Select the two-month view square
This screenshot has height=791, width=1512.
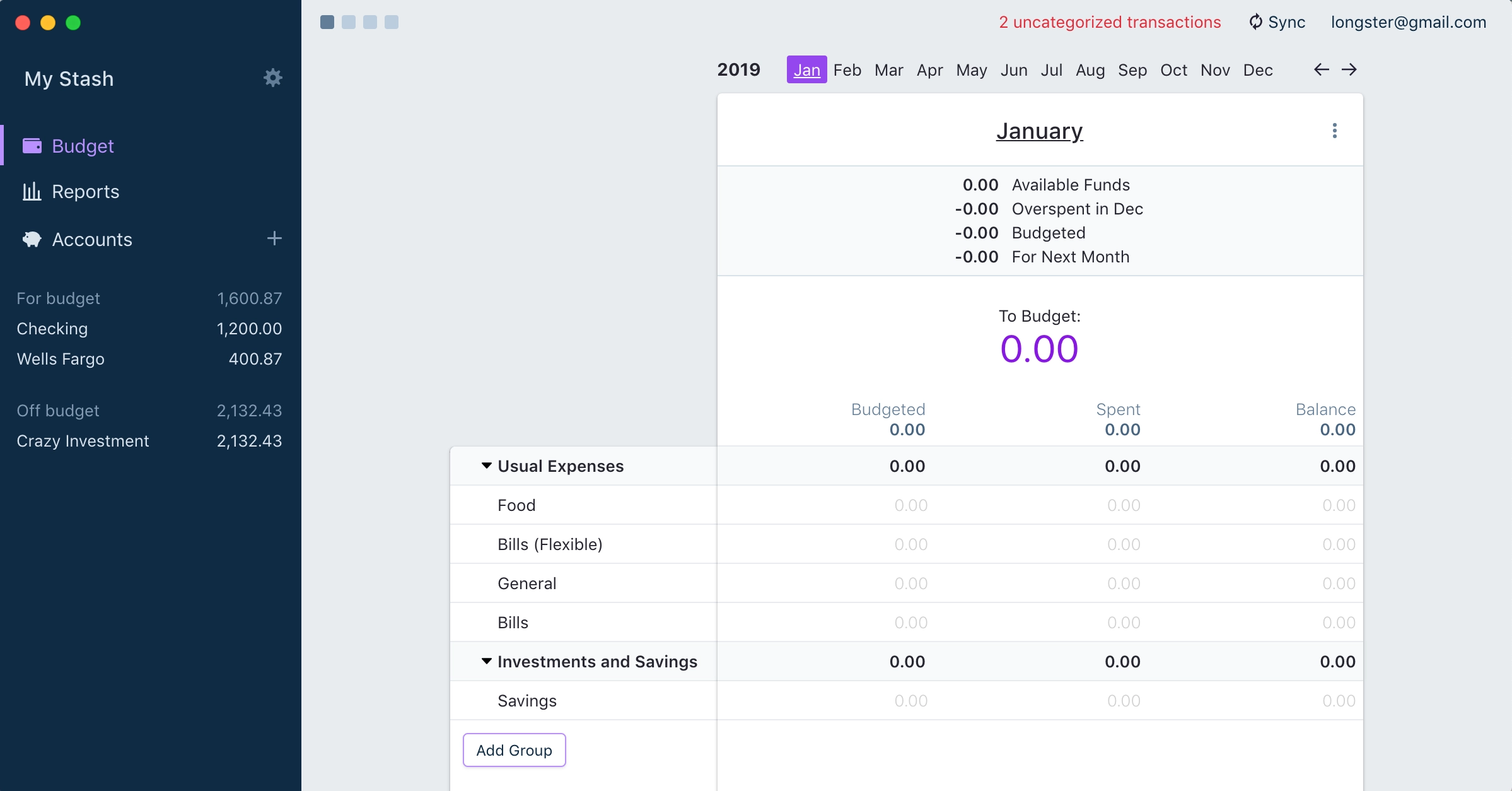point(349,22)
